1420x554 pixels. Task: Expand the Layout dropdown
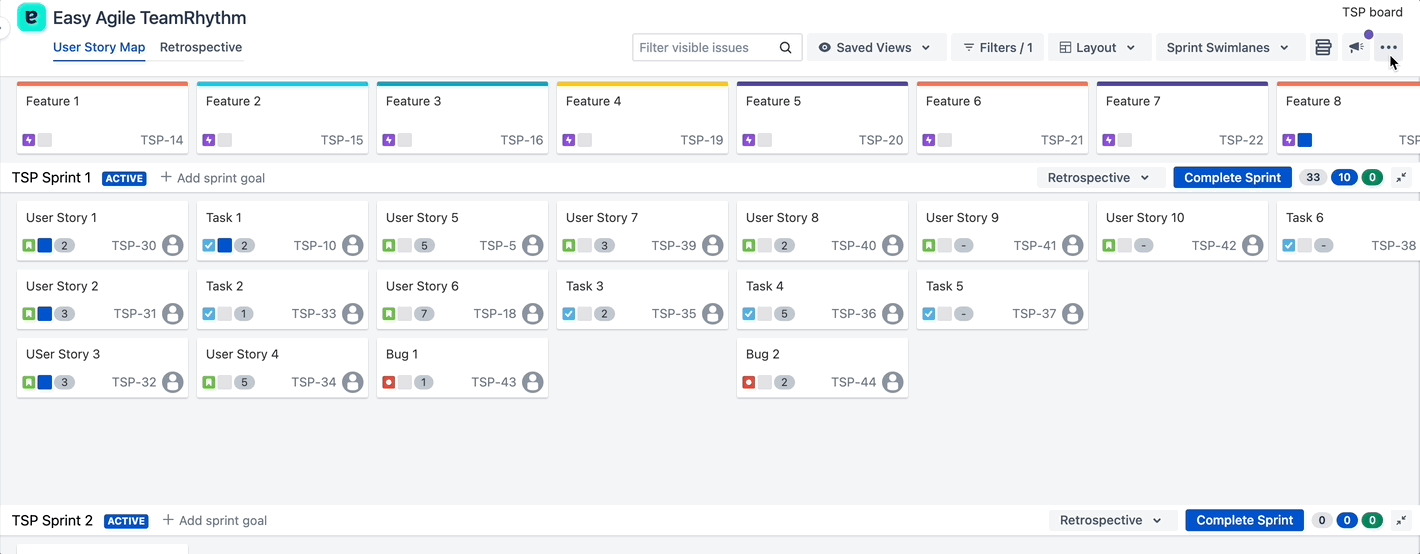(1097, 47)
